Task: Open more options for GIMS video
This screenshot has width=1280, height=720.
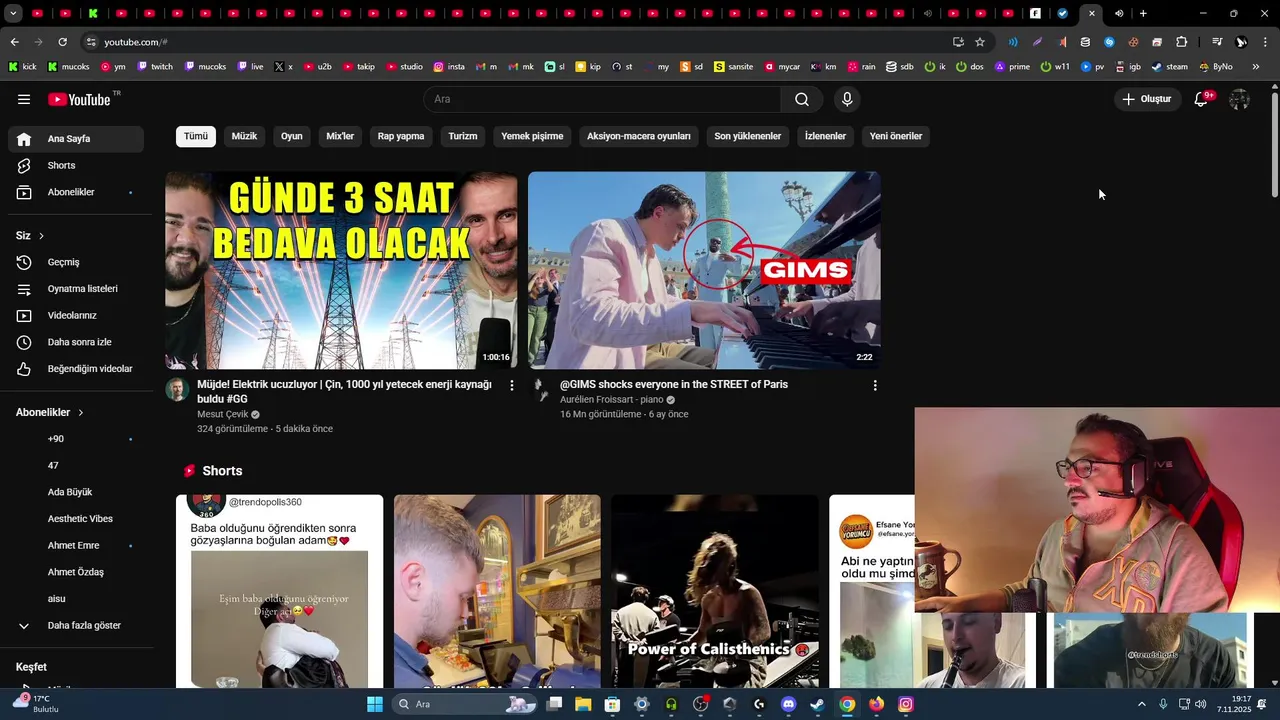Action: 875,385
